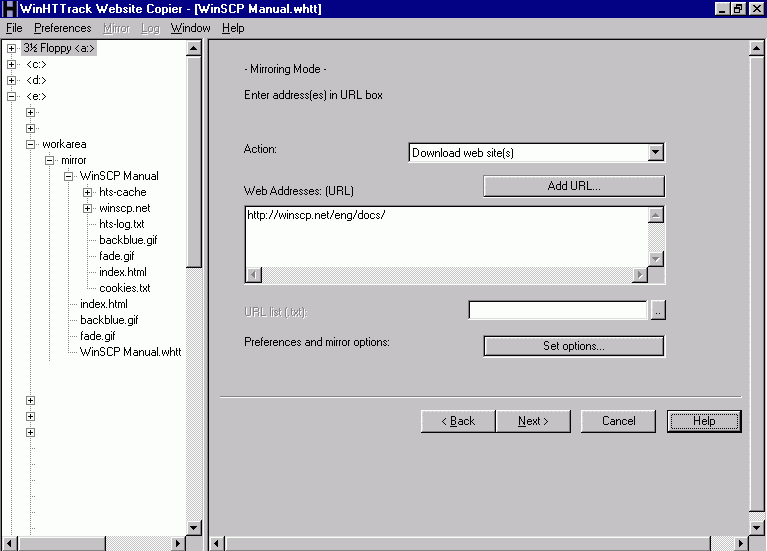
Task: Proceed with the Next > button
Action: [533, 421]
